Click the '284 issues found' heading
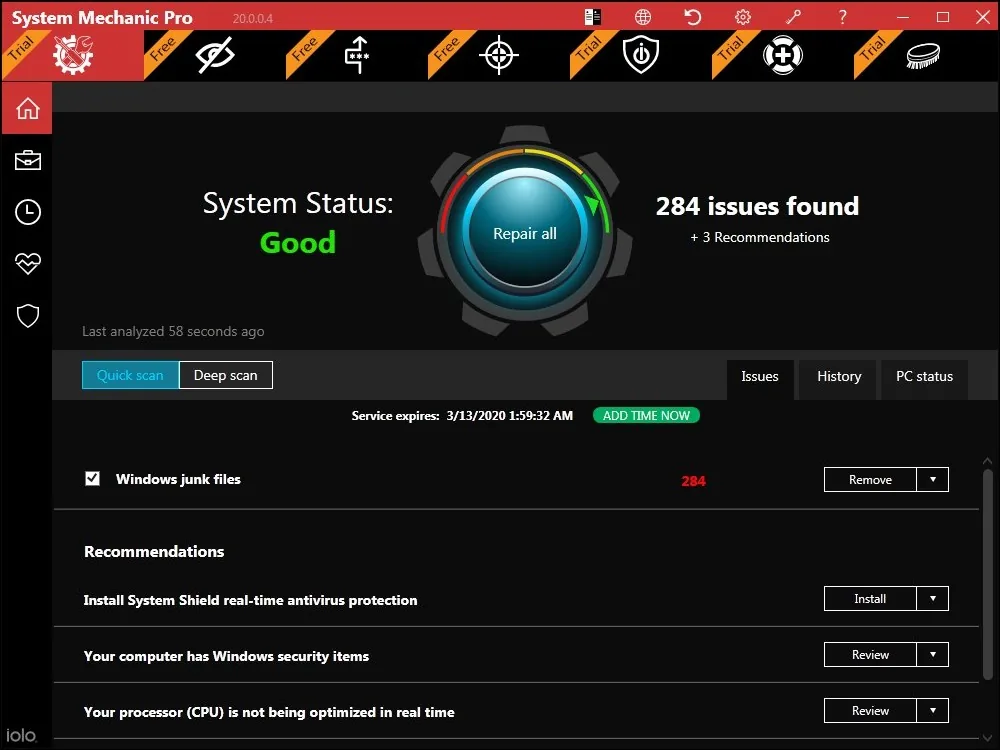Image resolution: width=1000 pixels, height=750 pixels. (x=757, y=206)
